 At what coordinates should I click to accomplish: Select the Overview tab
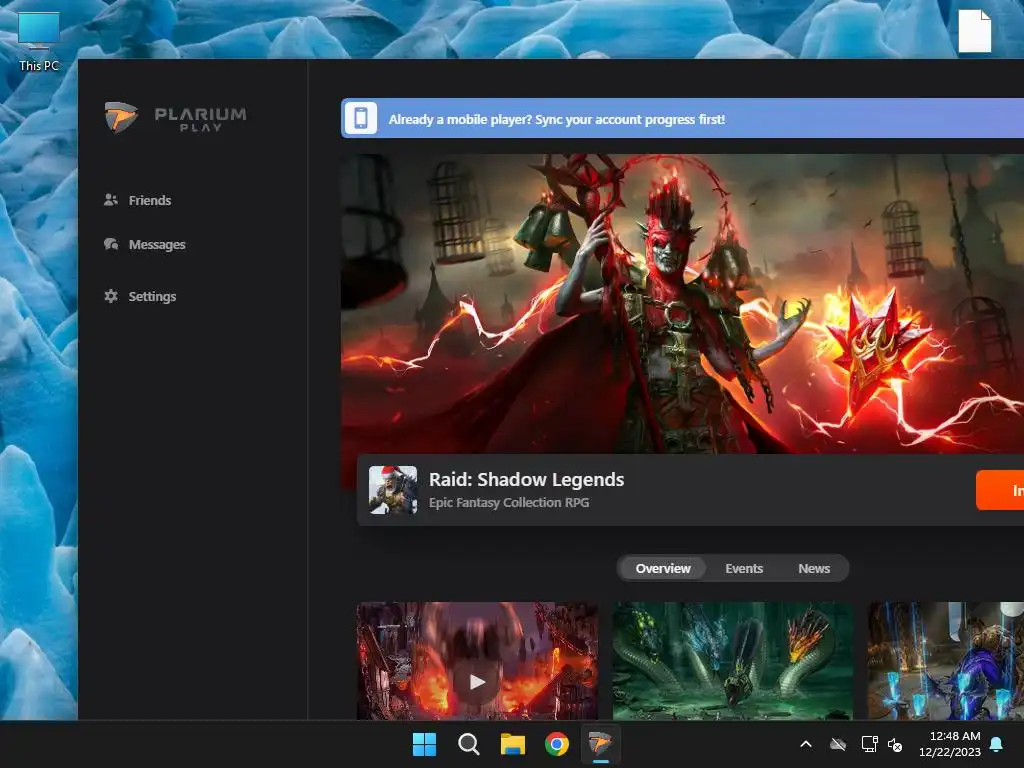[663, 568]
